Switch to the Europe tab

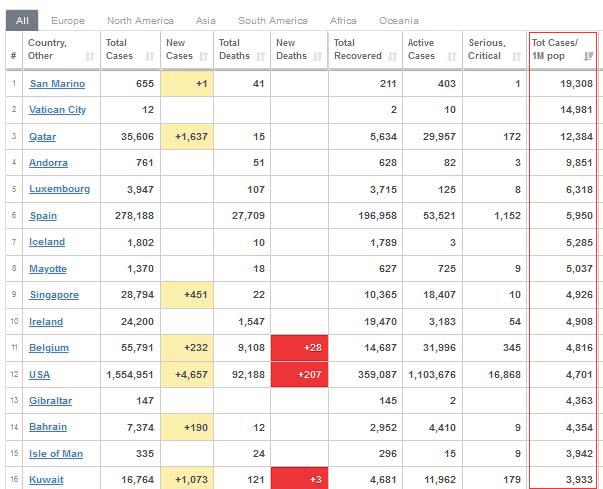click(x=68, y=20)
